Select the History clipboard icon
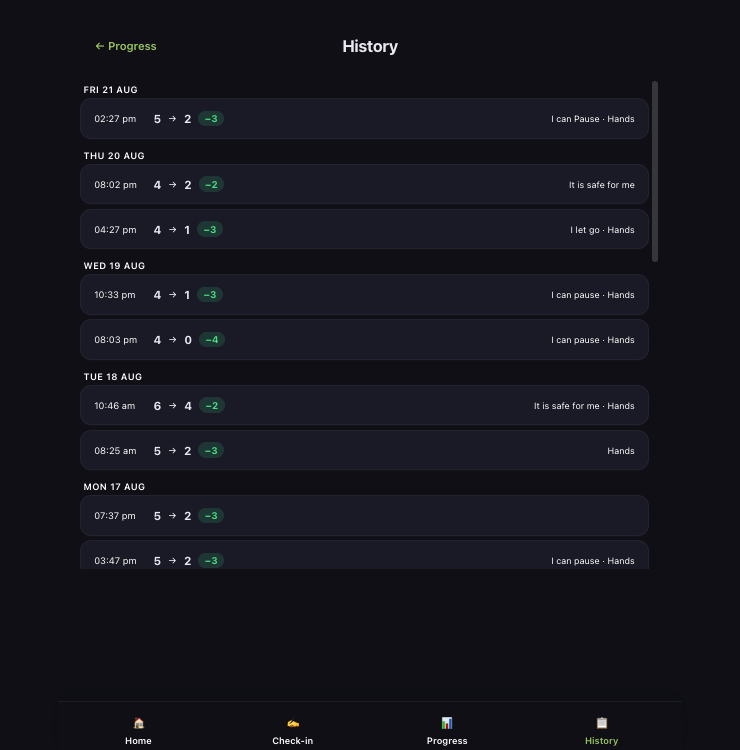 [601, 723]
